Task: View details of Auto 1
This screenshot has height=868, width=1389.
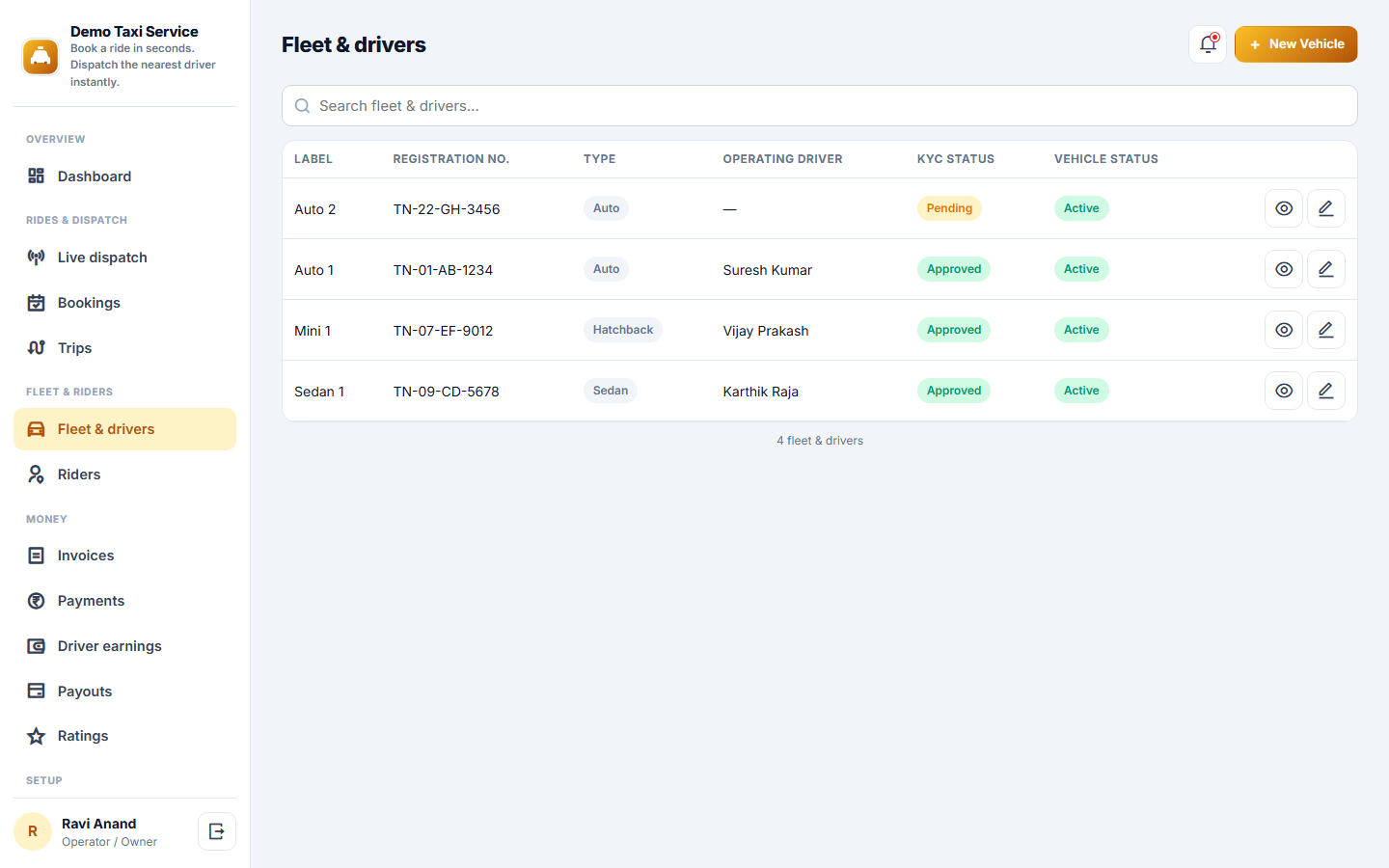Action: pyautogui.click(x=1284, y=269)
